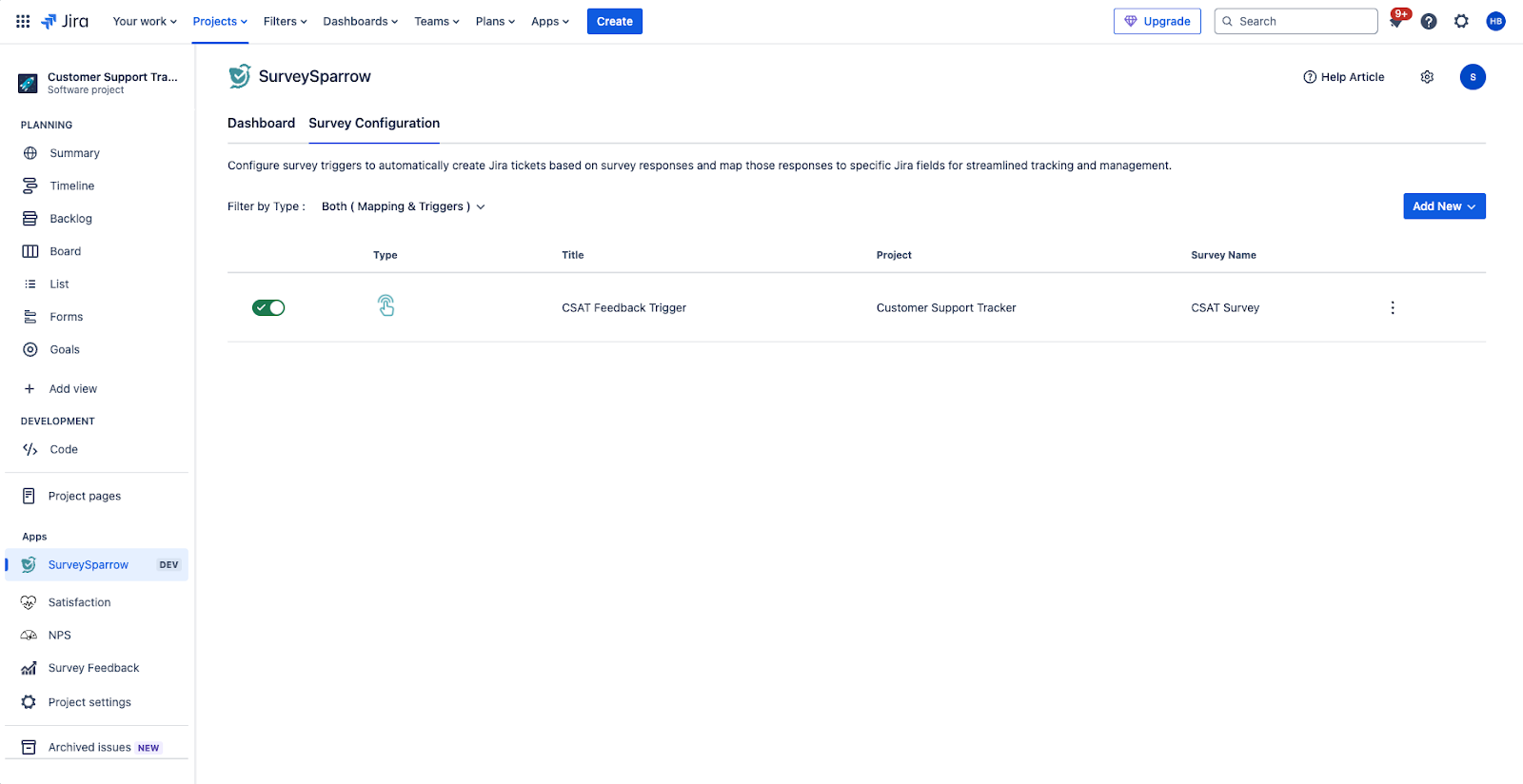
Task: Disable the CSAT Feedback Trigger toggle
Action: click(x=268, y=307)
